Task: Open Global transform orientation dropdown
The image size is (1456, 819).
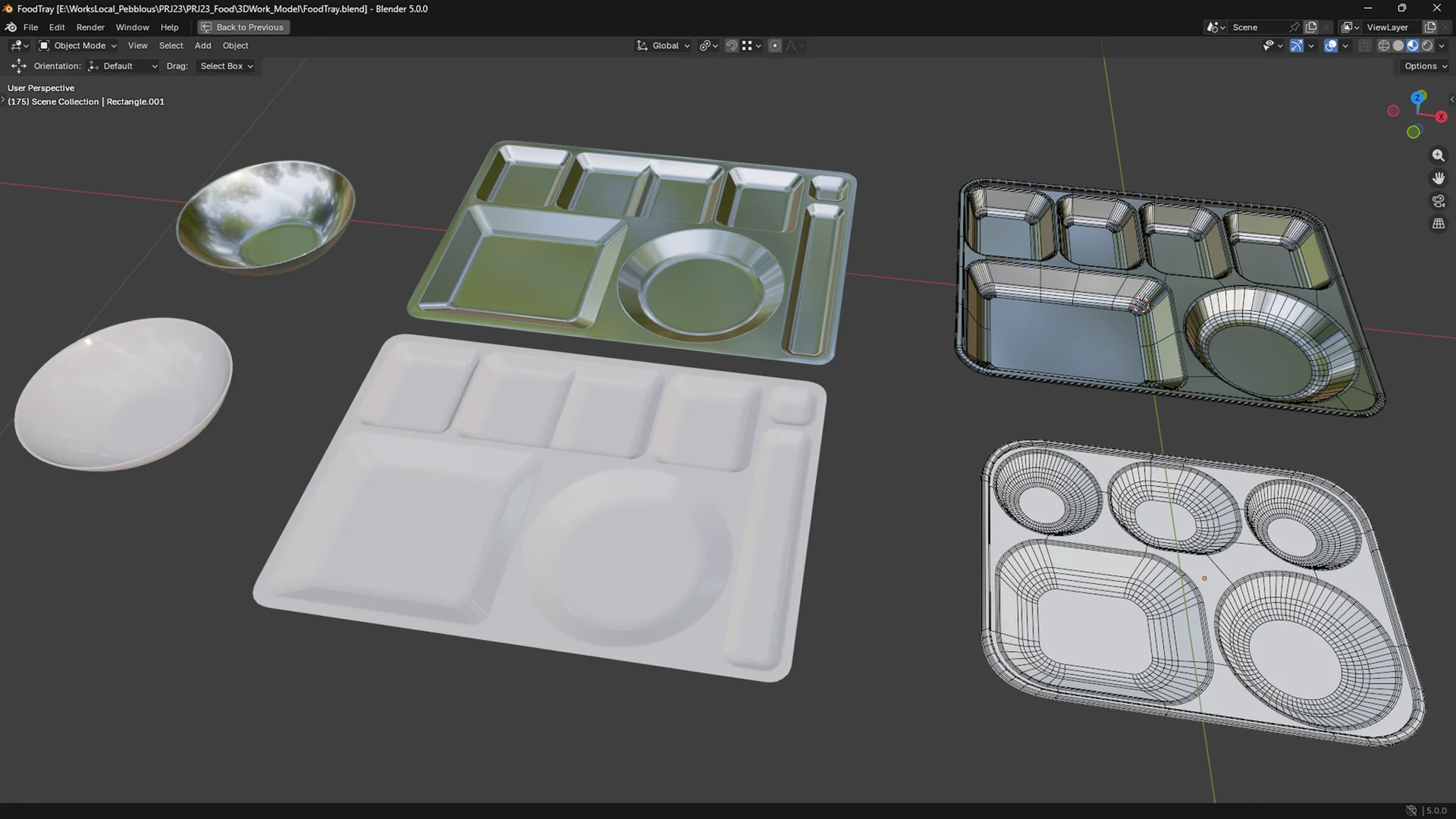Action: point(664,45)
